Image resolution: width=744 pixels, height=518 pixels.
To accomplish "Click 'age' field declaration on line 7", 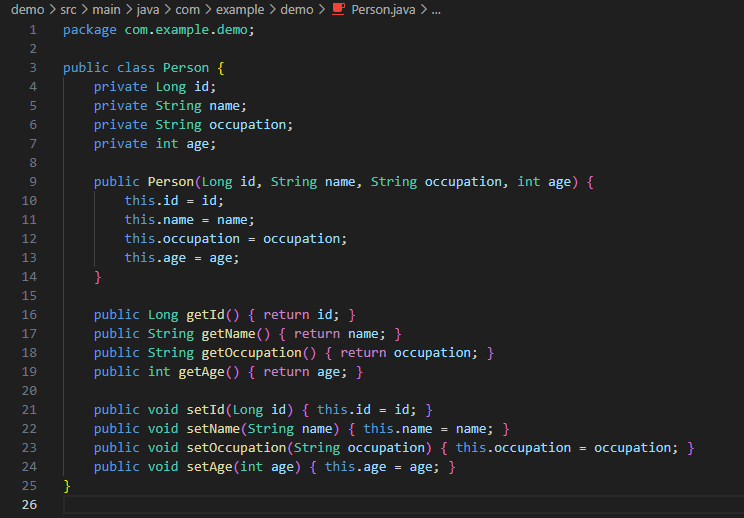I will coord(198,144).
